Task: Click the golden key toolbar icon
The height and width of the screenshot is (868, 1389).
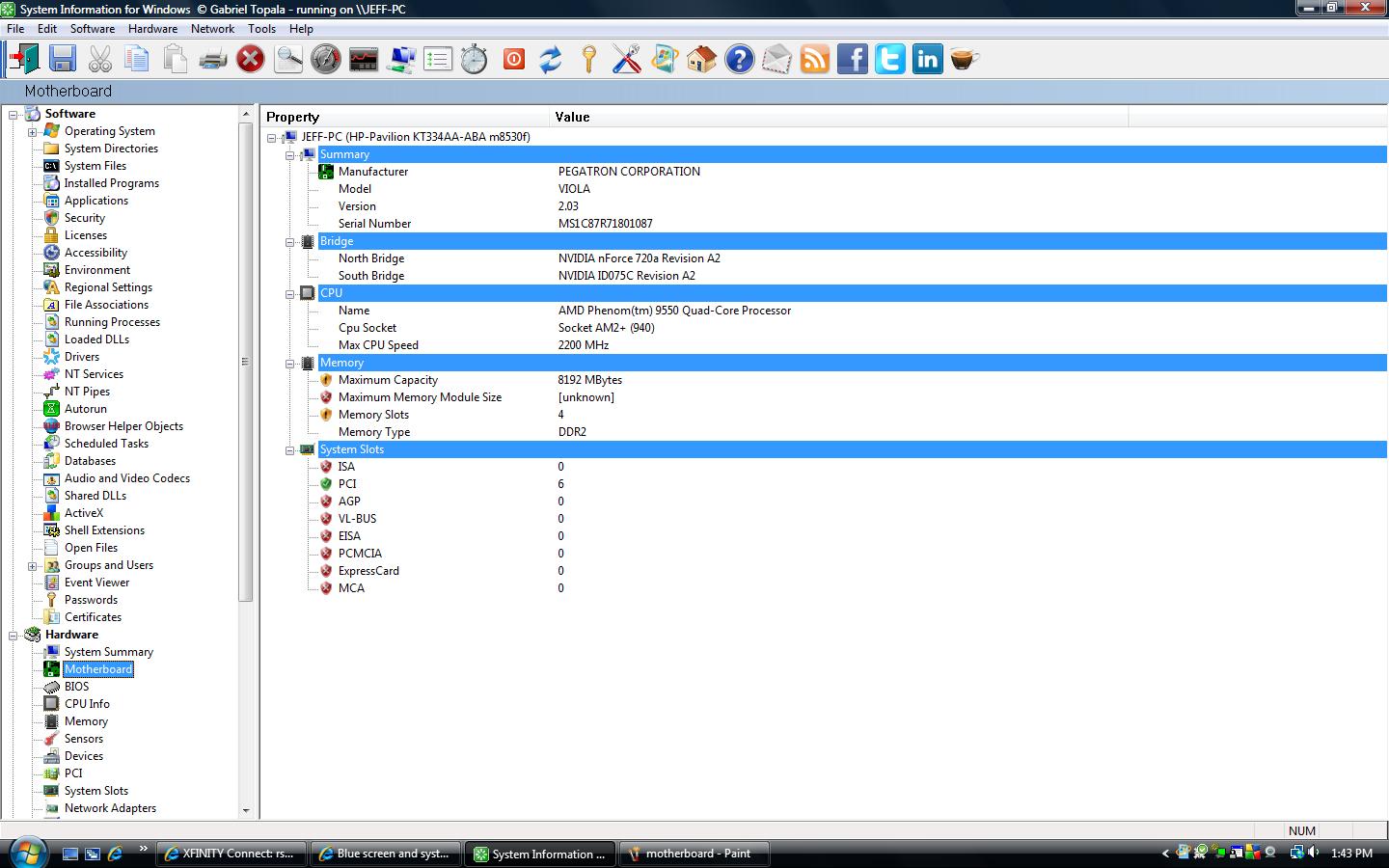Action: tap(588, 60)
